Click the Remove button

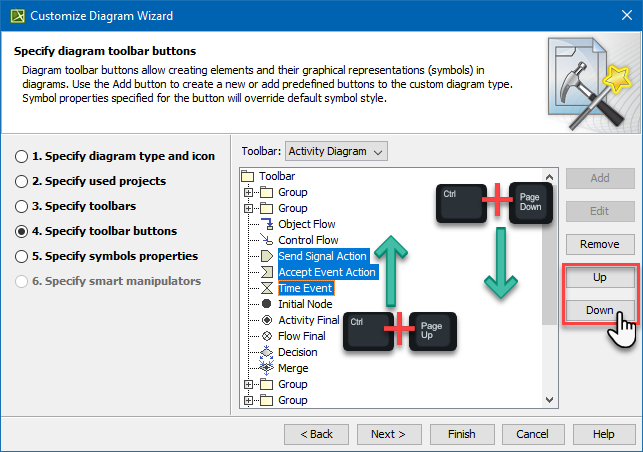coord(600,244)
